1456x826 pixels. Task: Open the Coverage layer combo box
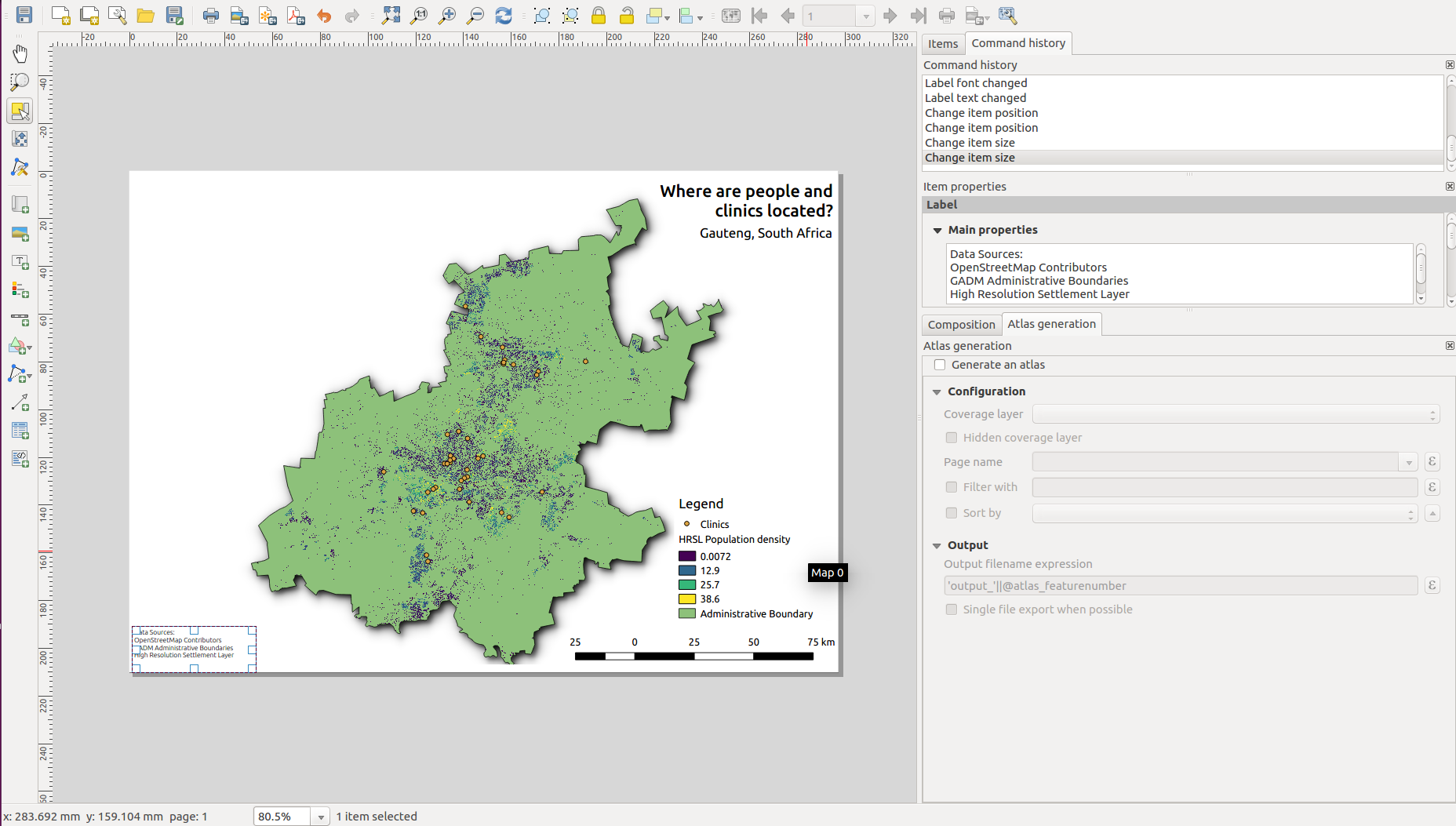1236,414
